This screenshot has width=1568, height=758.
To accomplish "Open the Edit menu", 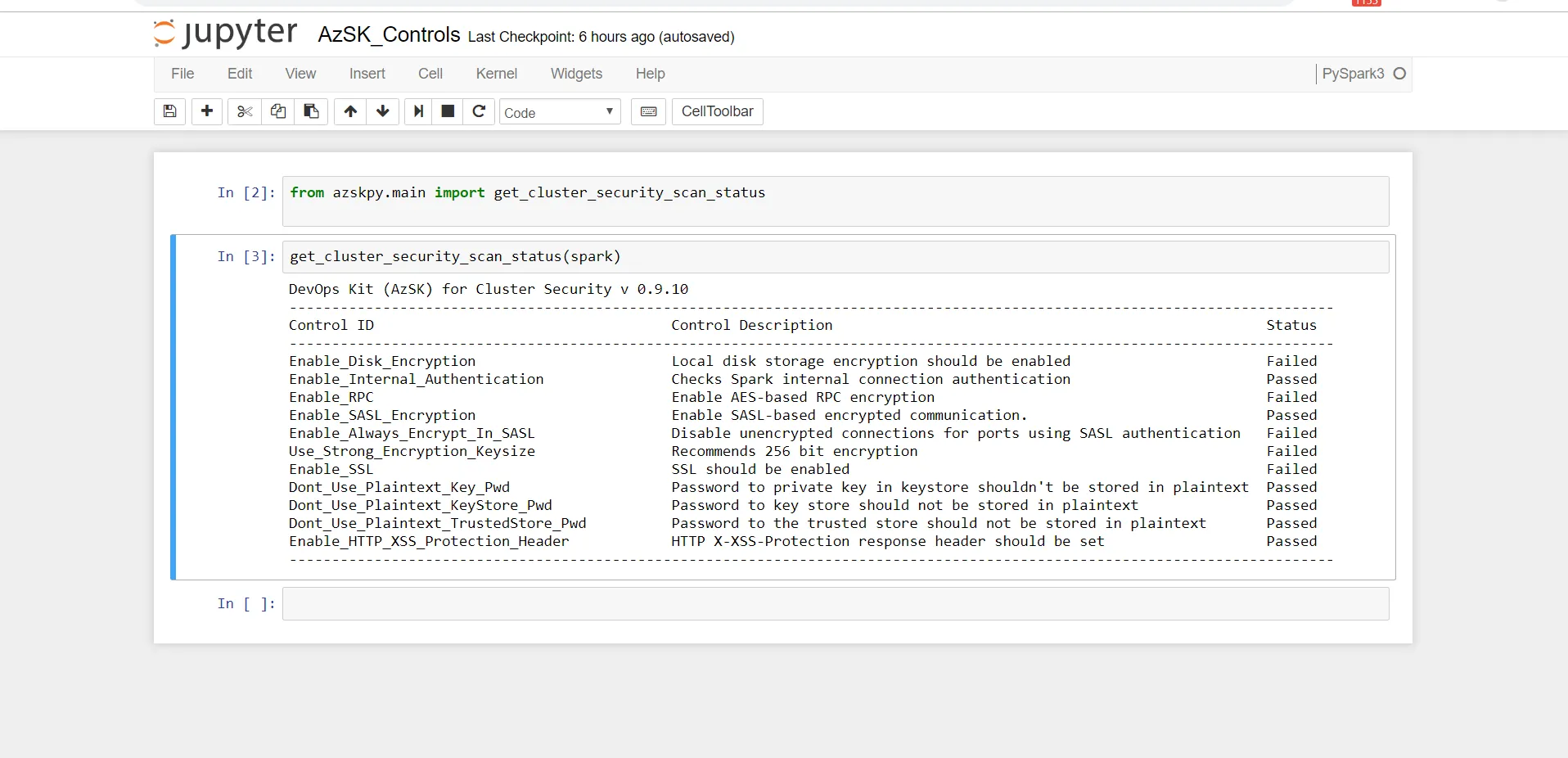I will pyautogui.click(x=240, y=74).
